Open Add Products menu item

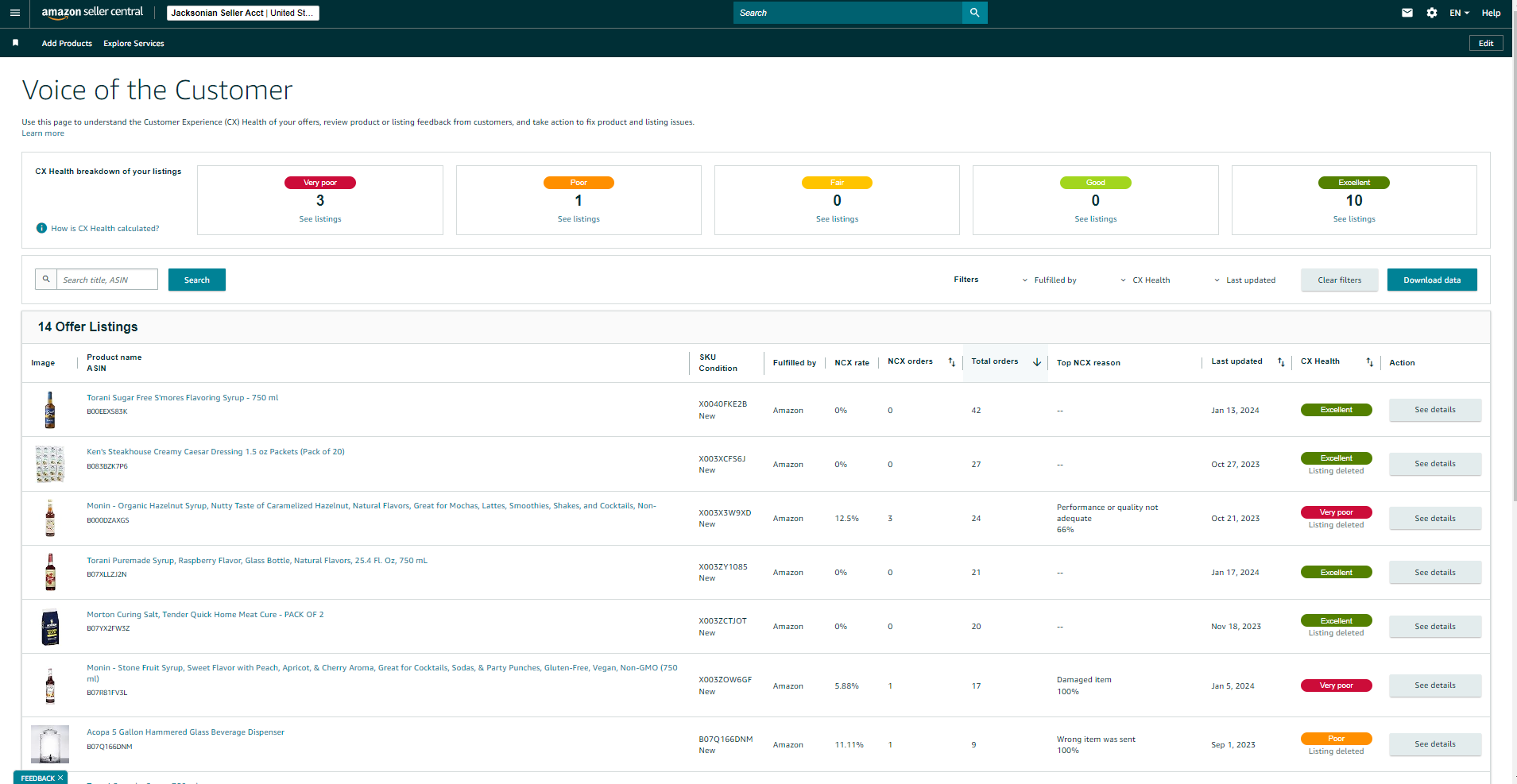click(67, 44)
